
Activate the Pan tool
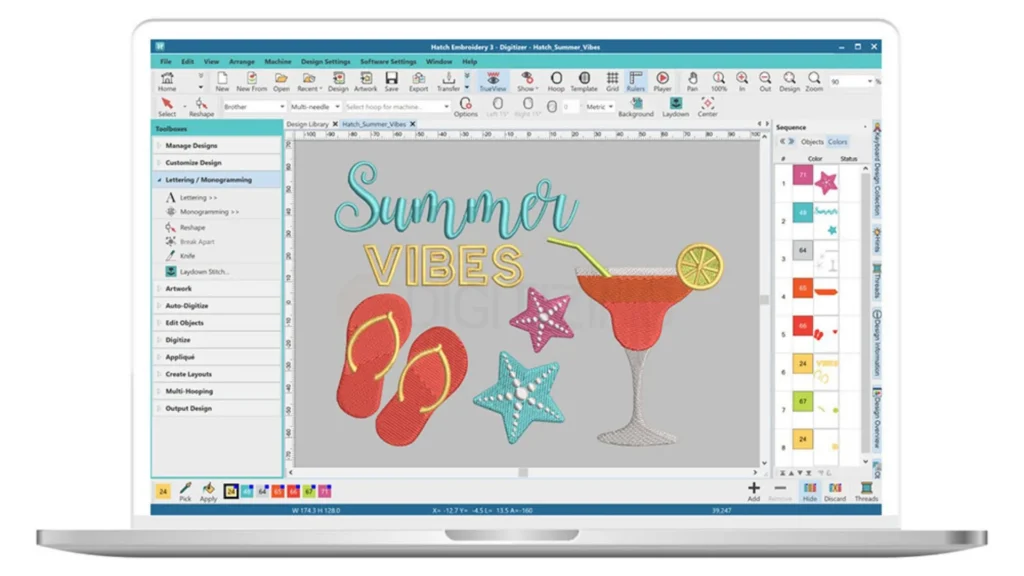(x=692, y=82)
